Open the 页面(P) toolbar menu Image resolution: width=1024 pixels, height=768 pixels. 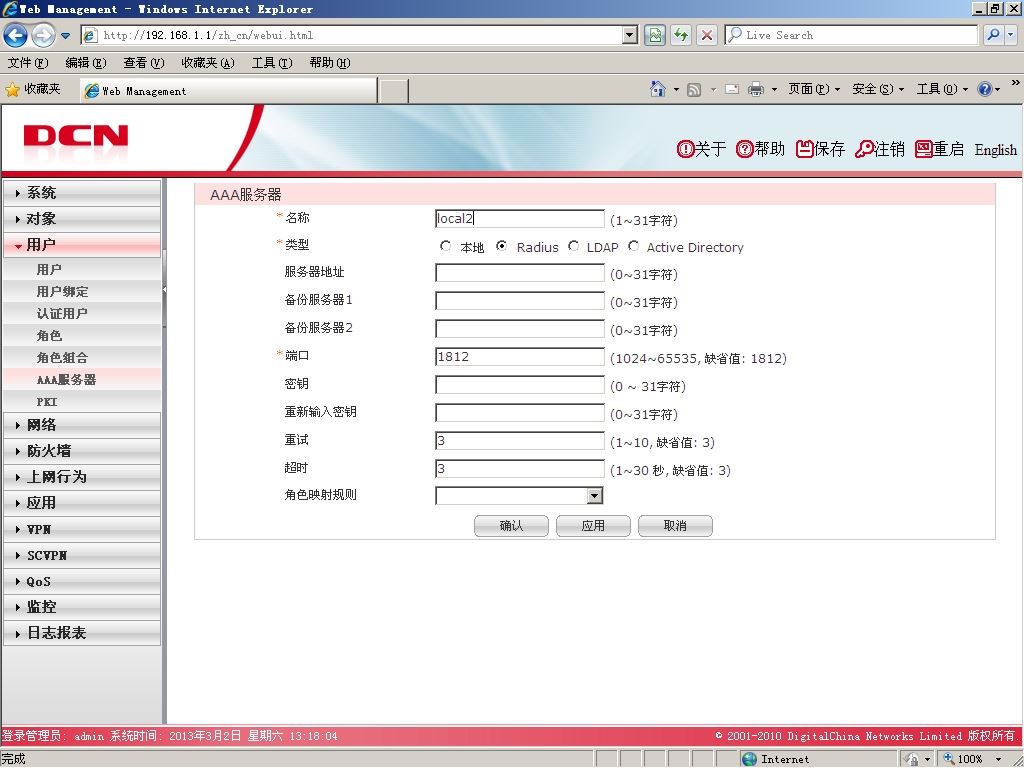pyautogui.click(x=813, y=89)
